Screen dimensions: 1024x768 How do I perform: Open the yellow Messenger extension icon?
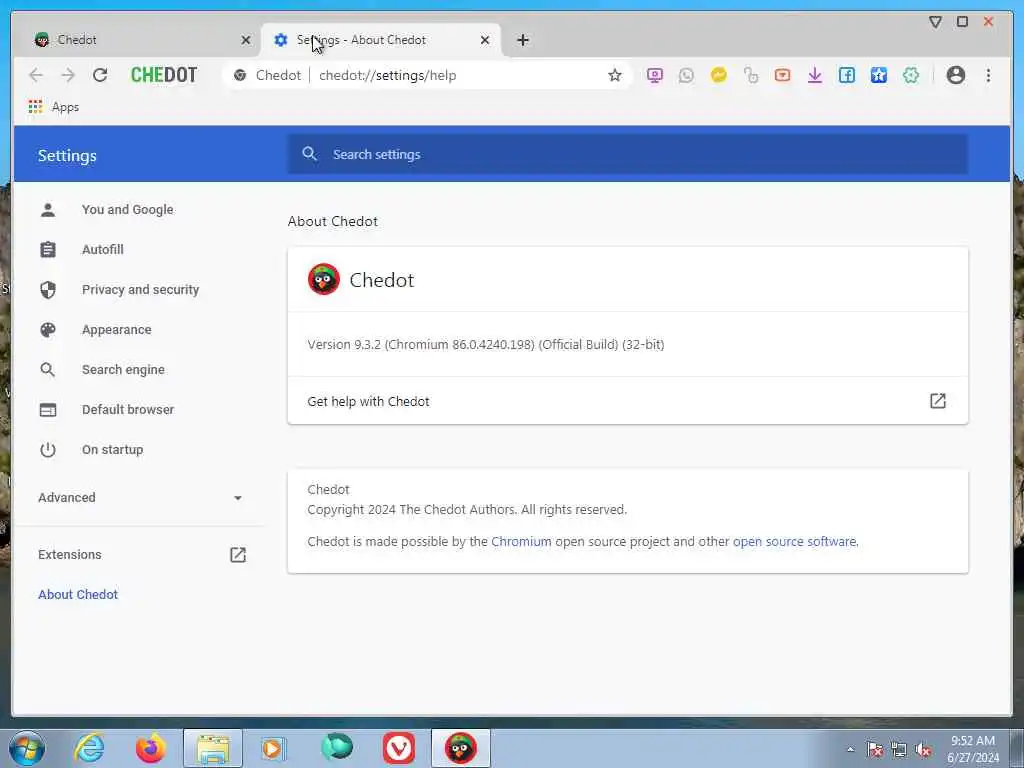[x=718, y=75]
